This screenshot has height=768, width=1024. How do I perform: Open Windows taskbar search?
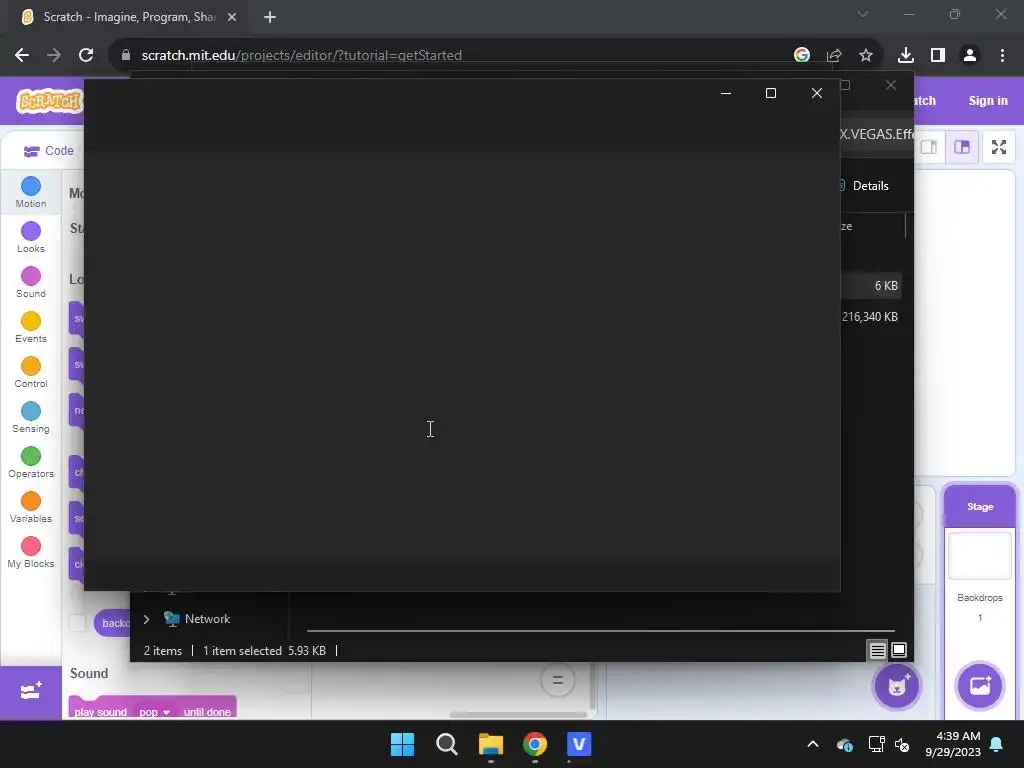coord(447,744)
